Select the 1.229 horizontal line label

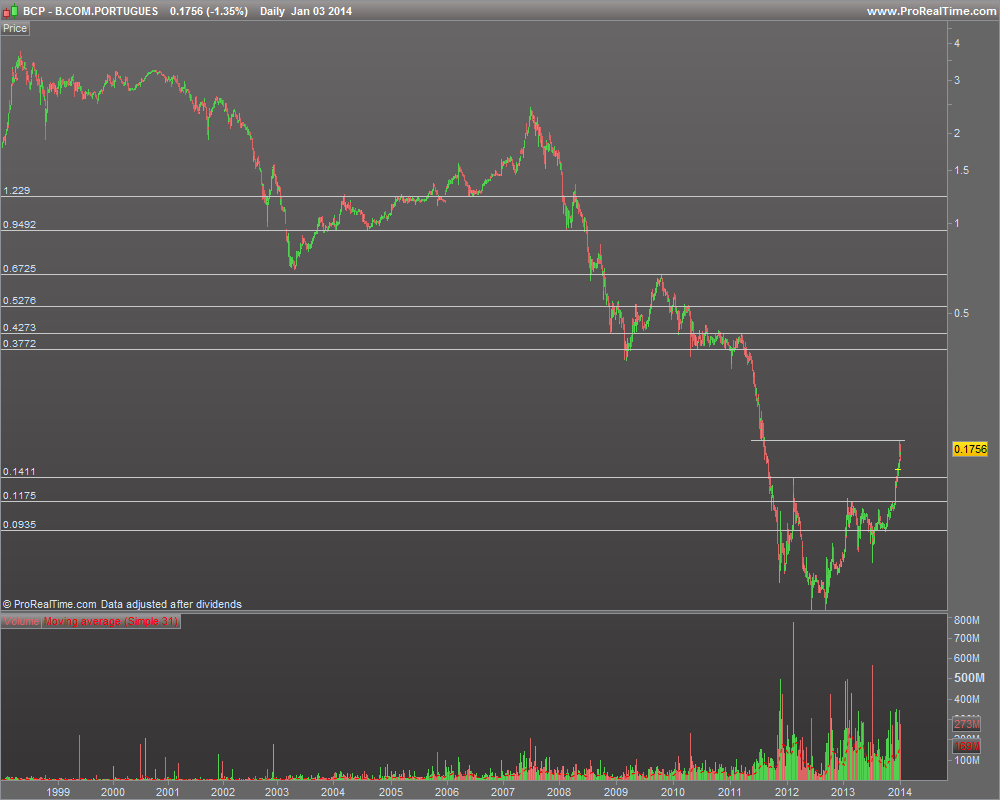(17, 191)
